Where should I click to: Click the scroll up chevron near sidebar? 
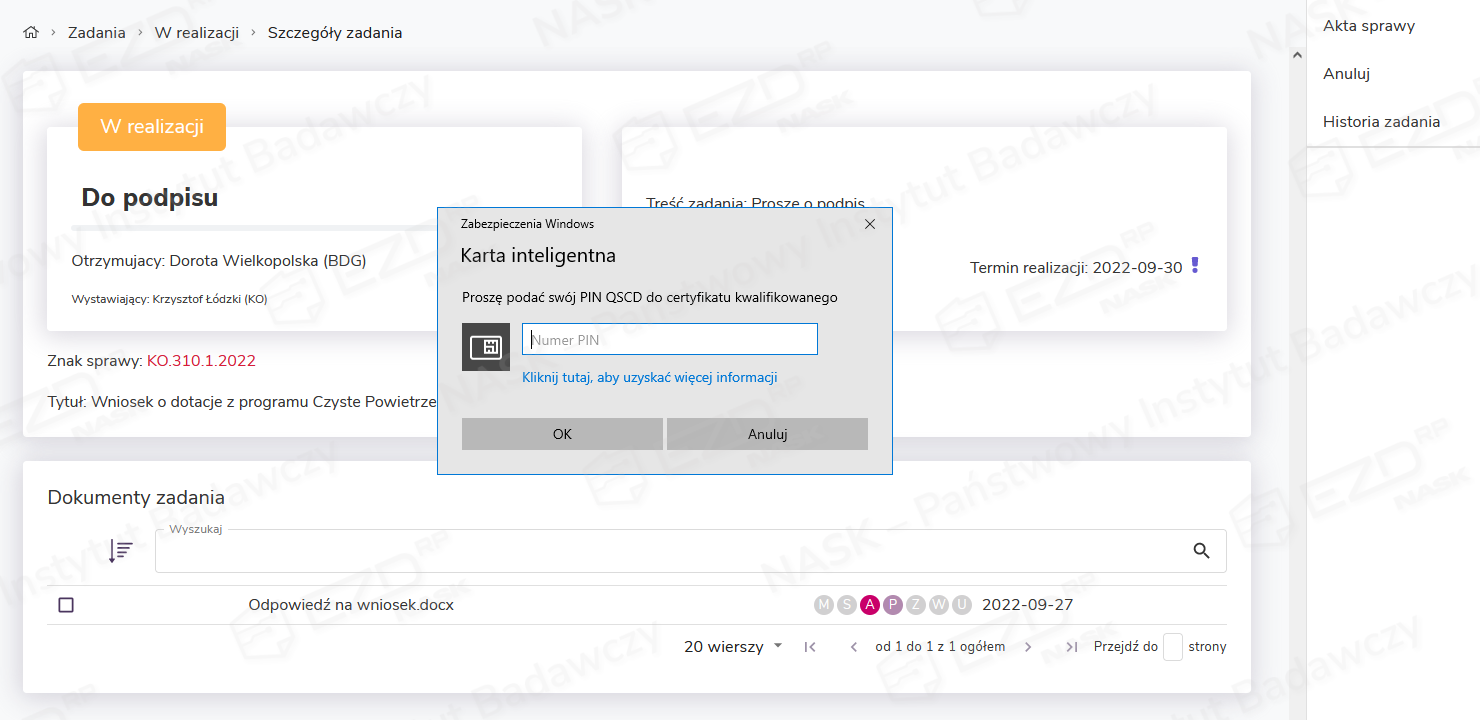point(1297,54)
